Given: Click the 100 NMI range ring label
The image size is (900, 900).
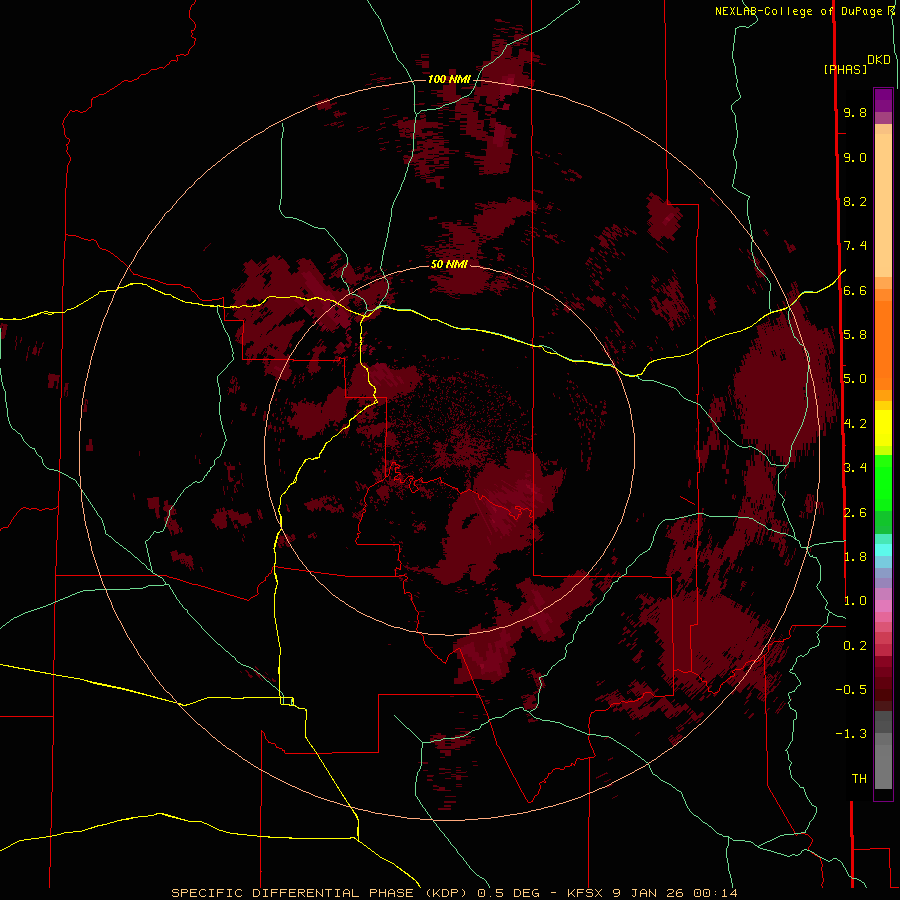Looking at the screenshot, I should point(449,79).
